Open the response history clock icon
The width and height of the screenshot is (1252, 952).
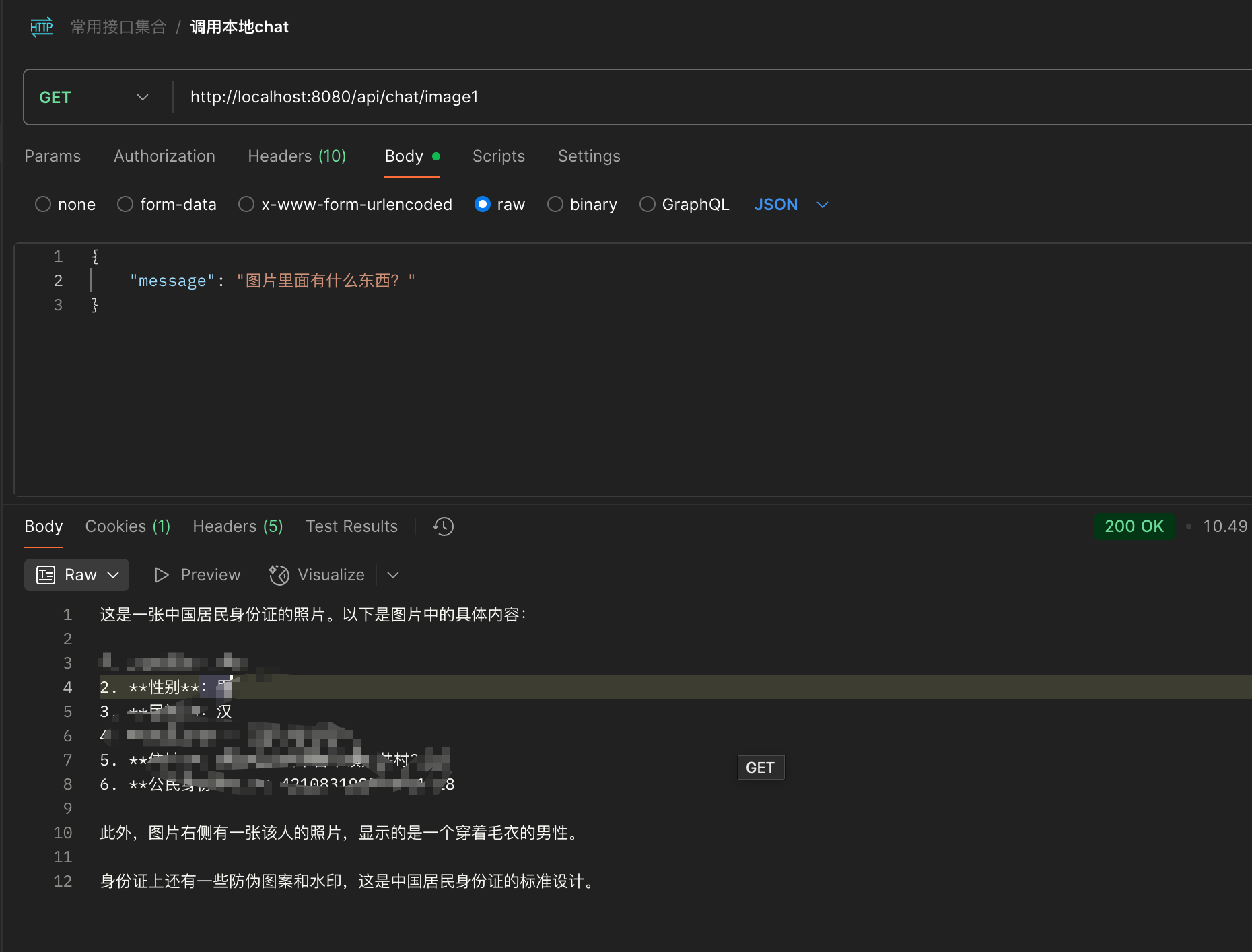444,526
